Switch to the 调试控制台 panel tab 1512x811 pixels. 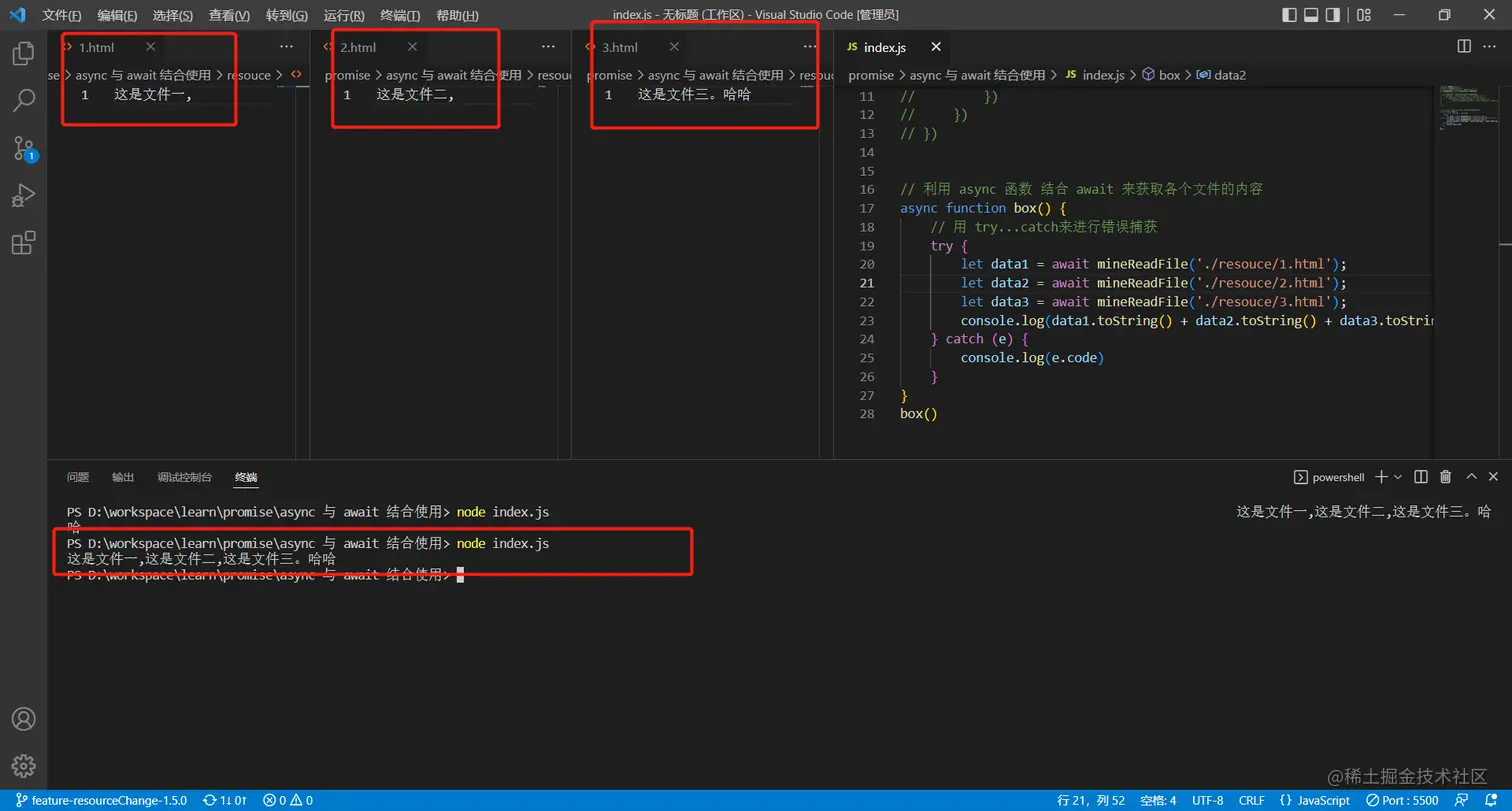pos(184,477)
